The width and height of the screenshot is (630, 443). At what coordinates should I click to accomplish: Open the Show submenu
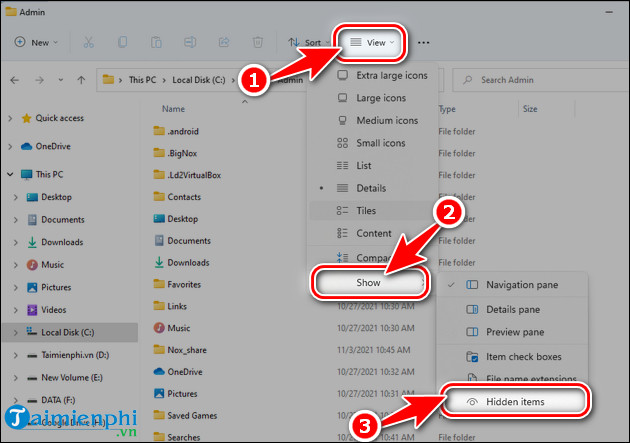(370, 283)
